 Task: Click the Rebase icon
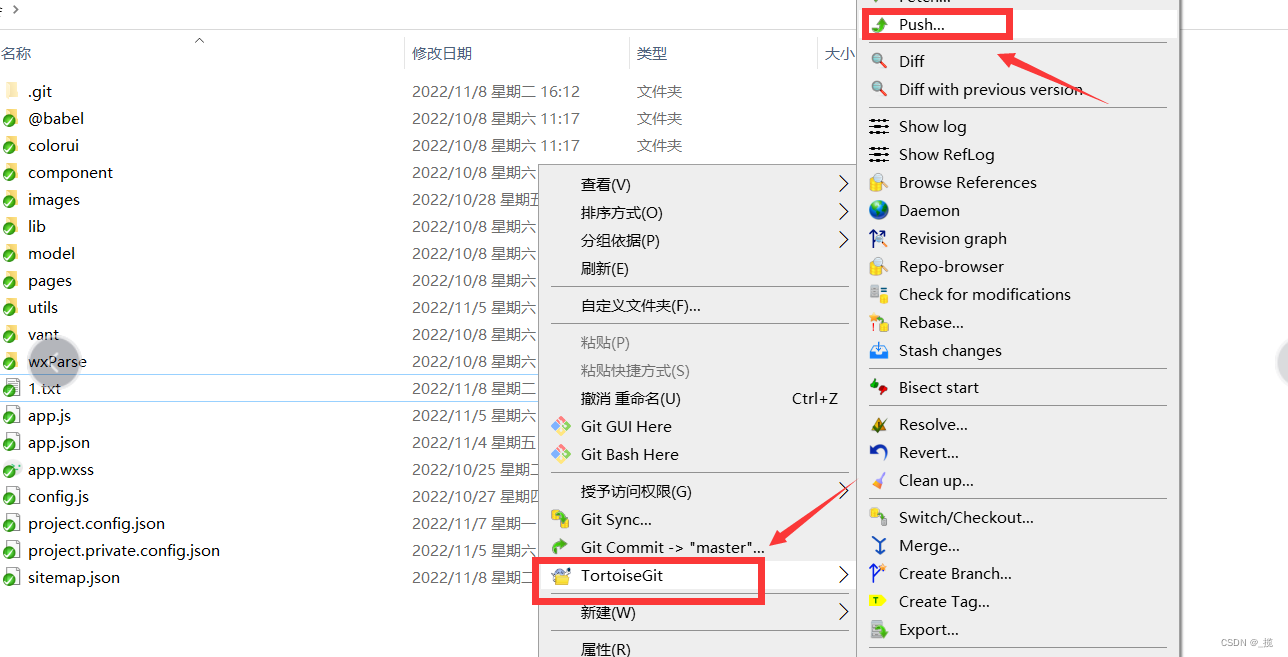pos(879,322)
